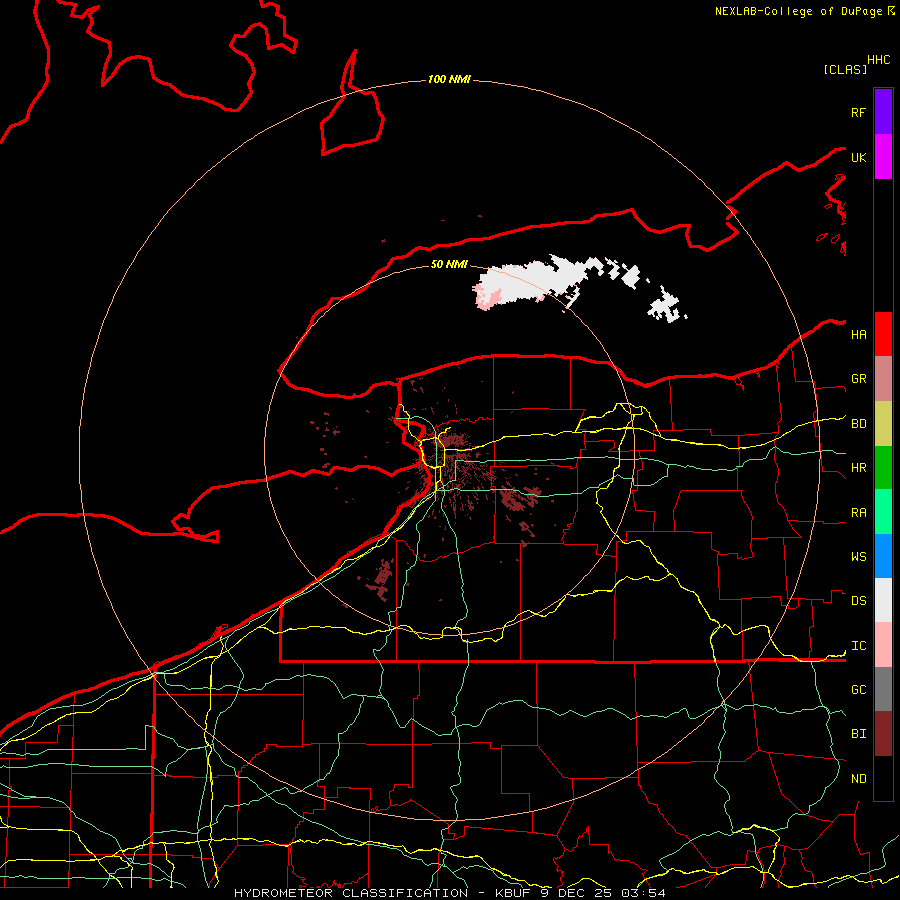Select the IC pink legend swatch
Image resolution: width=900 pixels, height=900 pixels.
(883, 645)
